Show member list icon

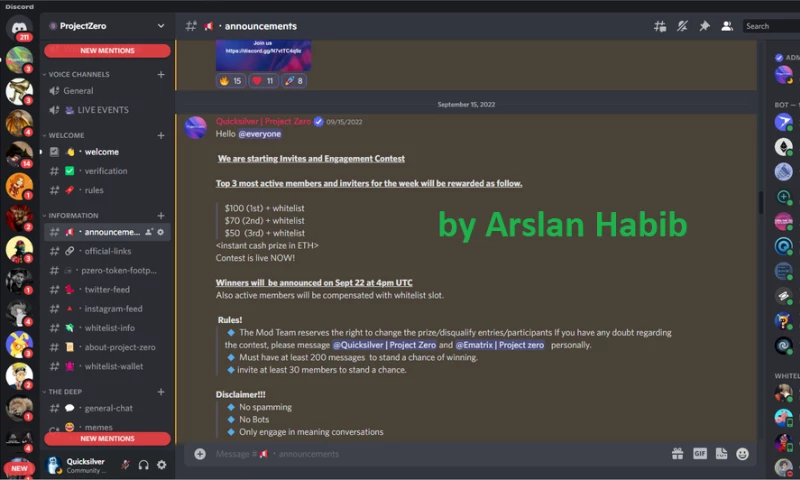point(727,26)
